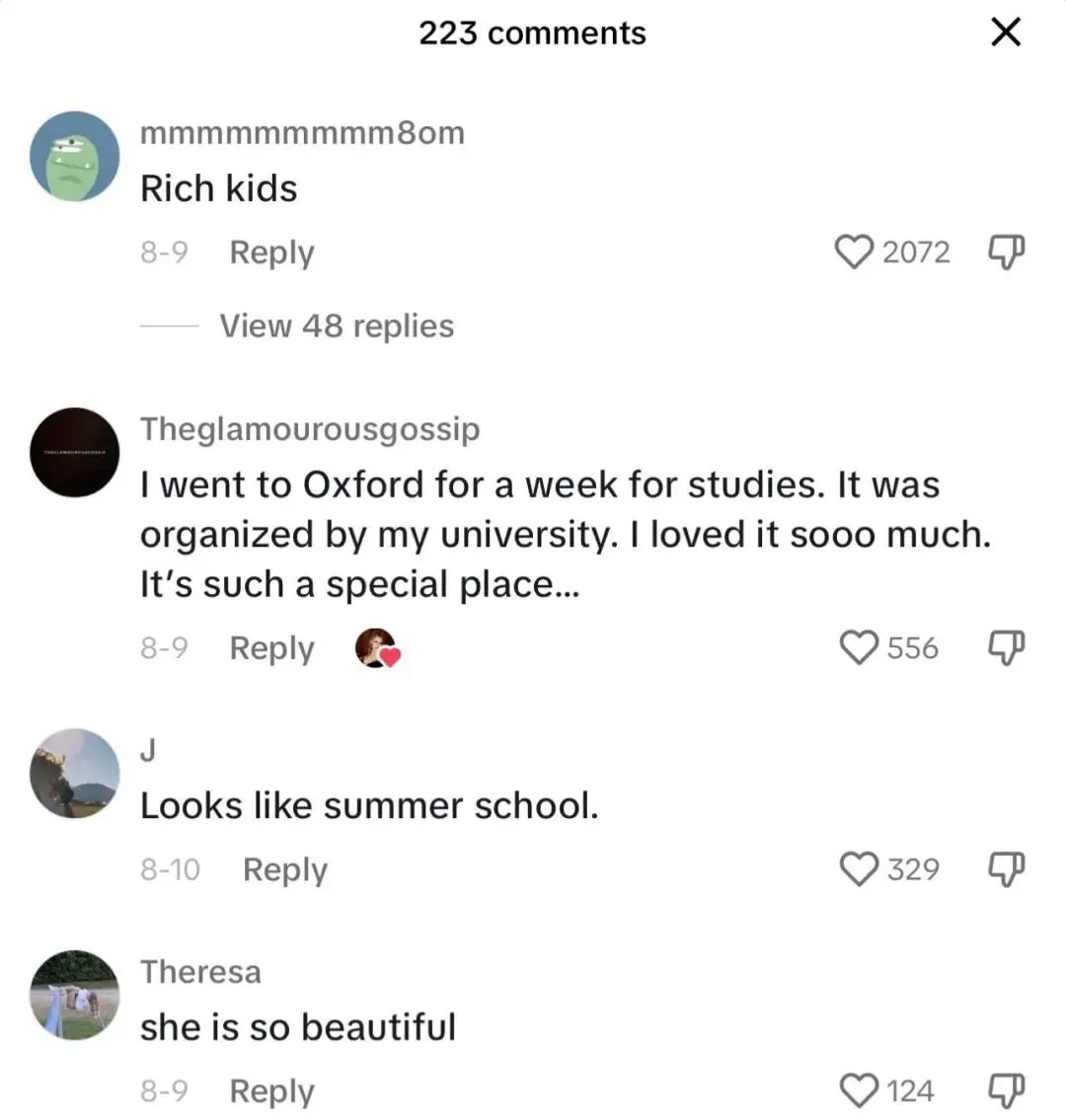1066x1120 pixels.
Task: Like Theglamourousgossip's Oxford comment
Action: (859, 648)
